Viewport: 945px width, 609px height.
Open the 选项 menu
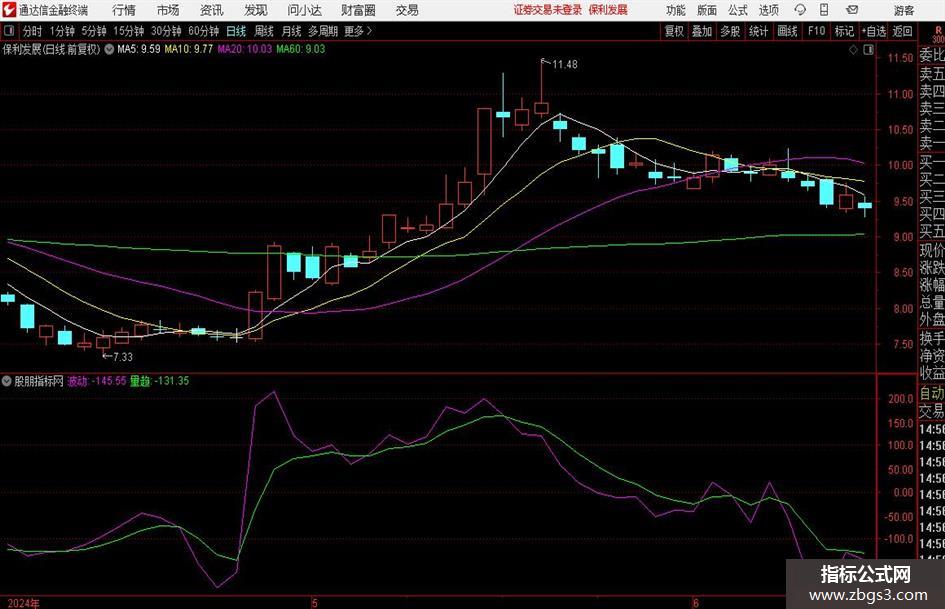768,10
